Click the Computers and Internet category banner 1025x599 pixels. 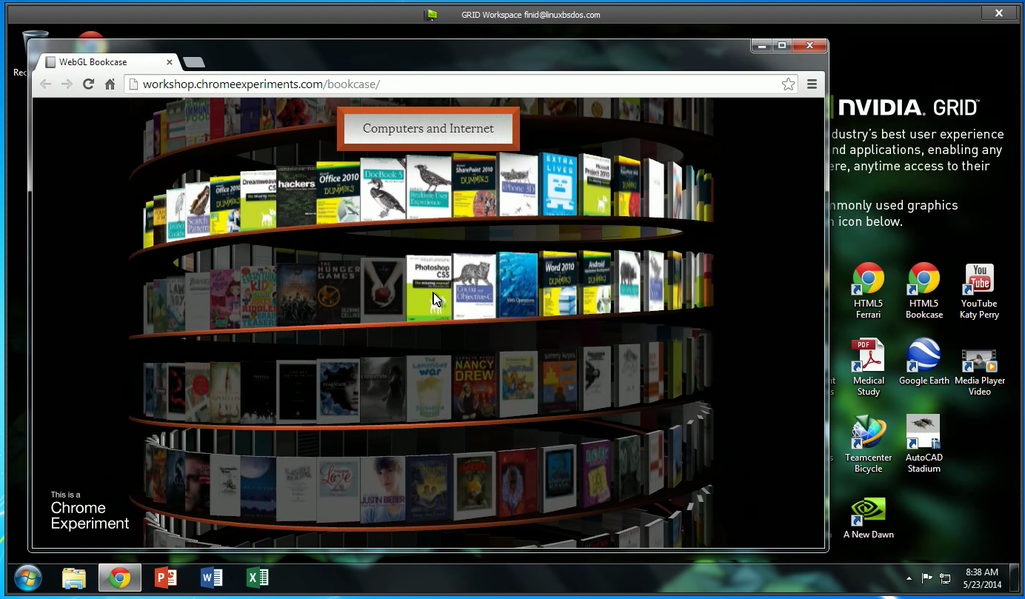(x=428, y=129)
